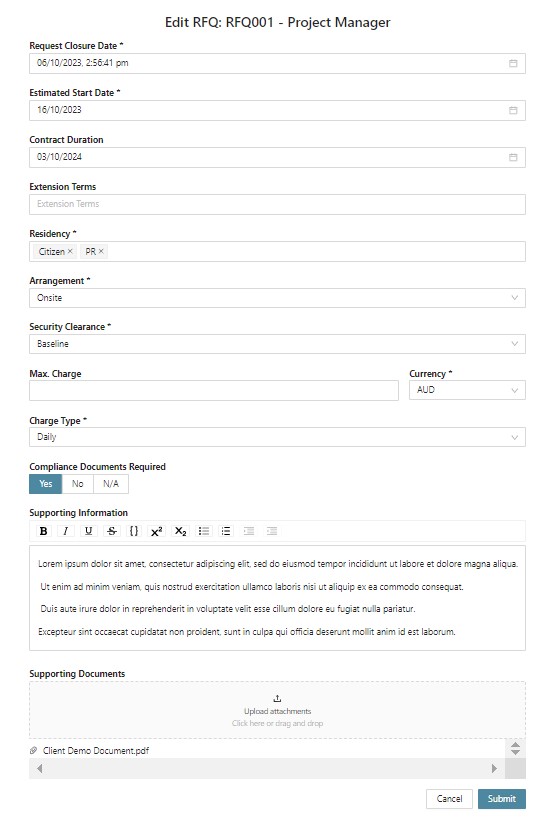Expand the Arrangement dropdown
The image size is (547, 818).
(277, 298)
